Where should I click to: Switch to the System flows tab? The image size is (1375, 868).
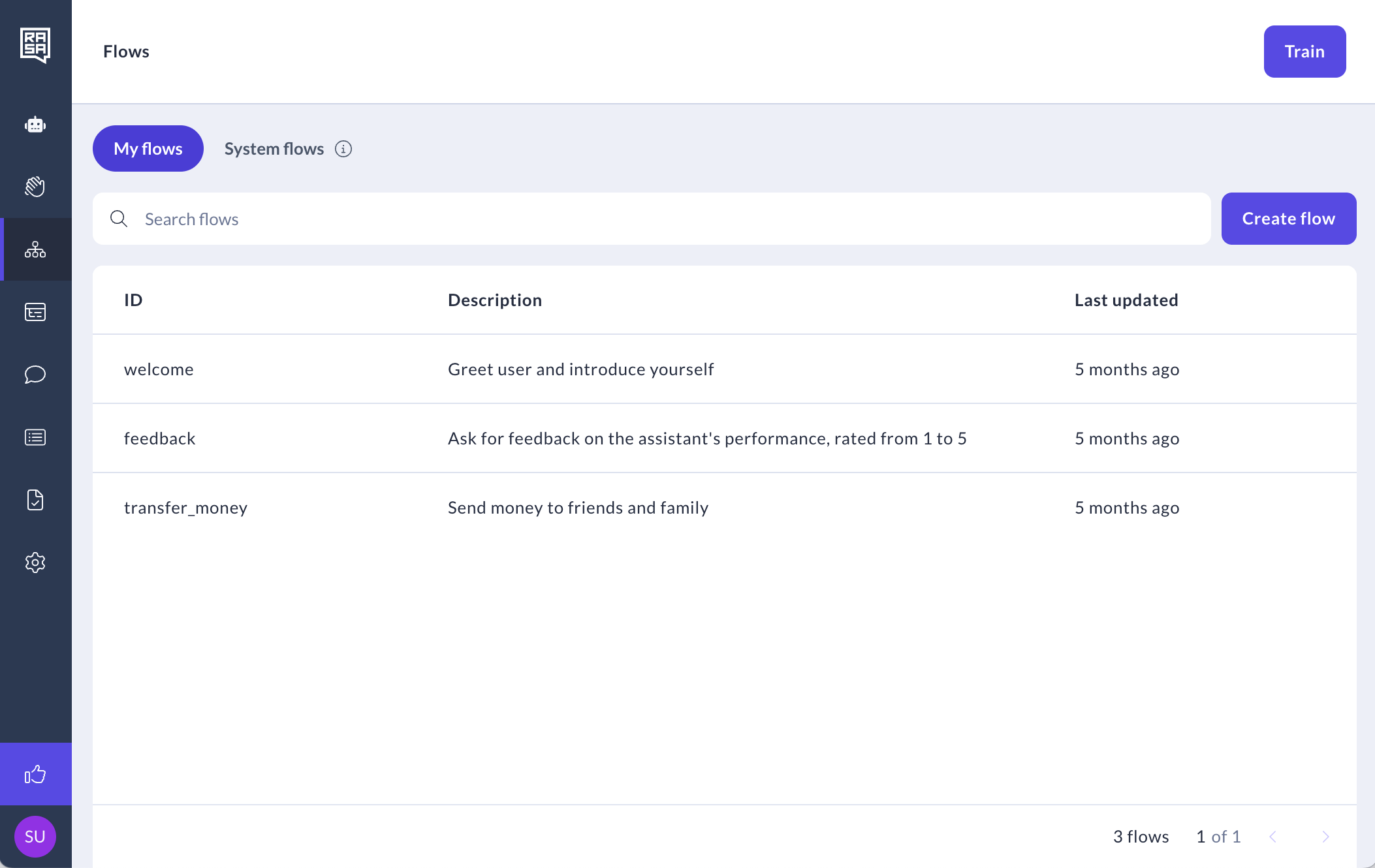[274, 149]
